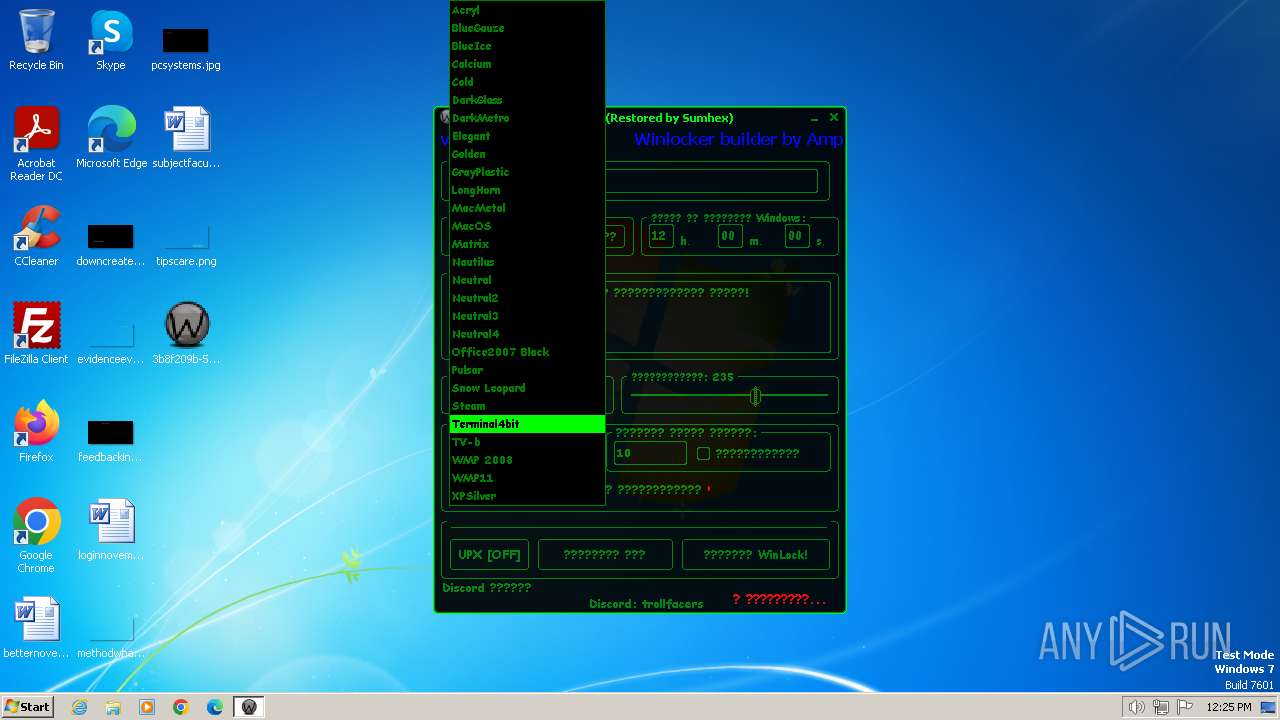The height and width of the screenshot is (720, 1280).
Task: Choose the Cold skin entry
Action: coord(527,82)
